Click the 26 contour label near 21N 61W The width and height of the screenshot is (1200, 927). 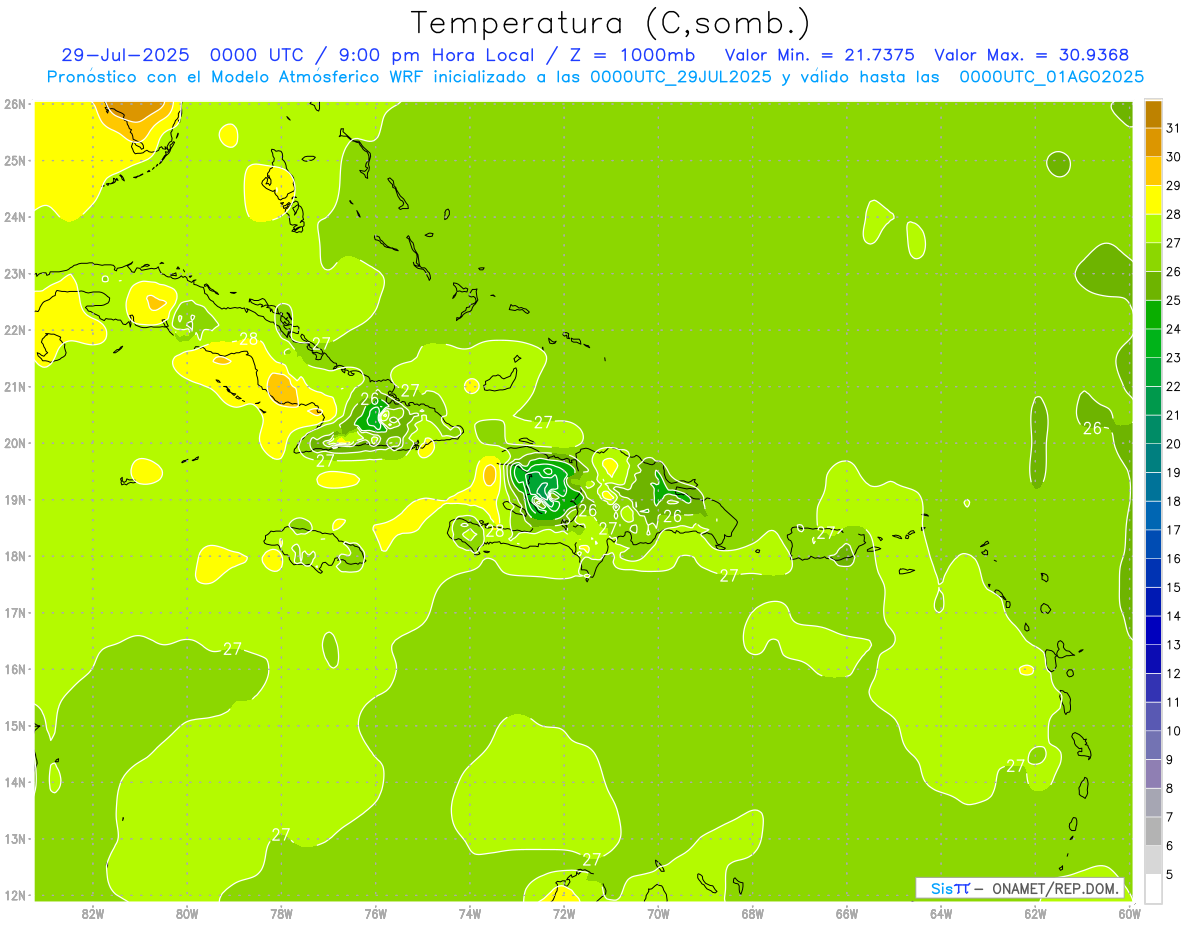(1092, 428)
